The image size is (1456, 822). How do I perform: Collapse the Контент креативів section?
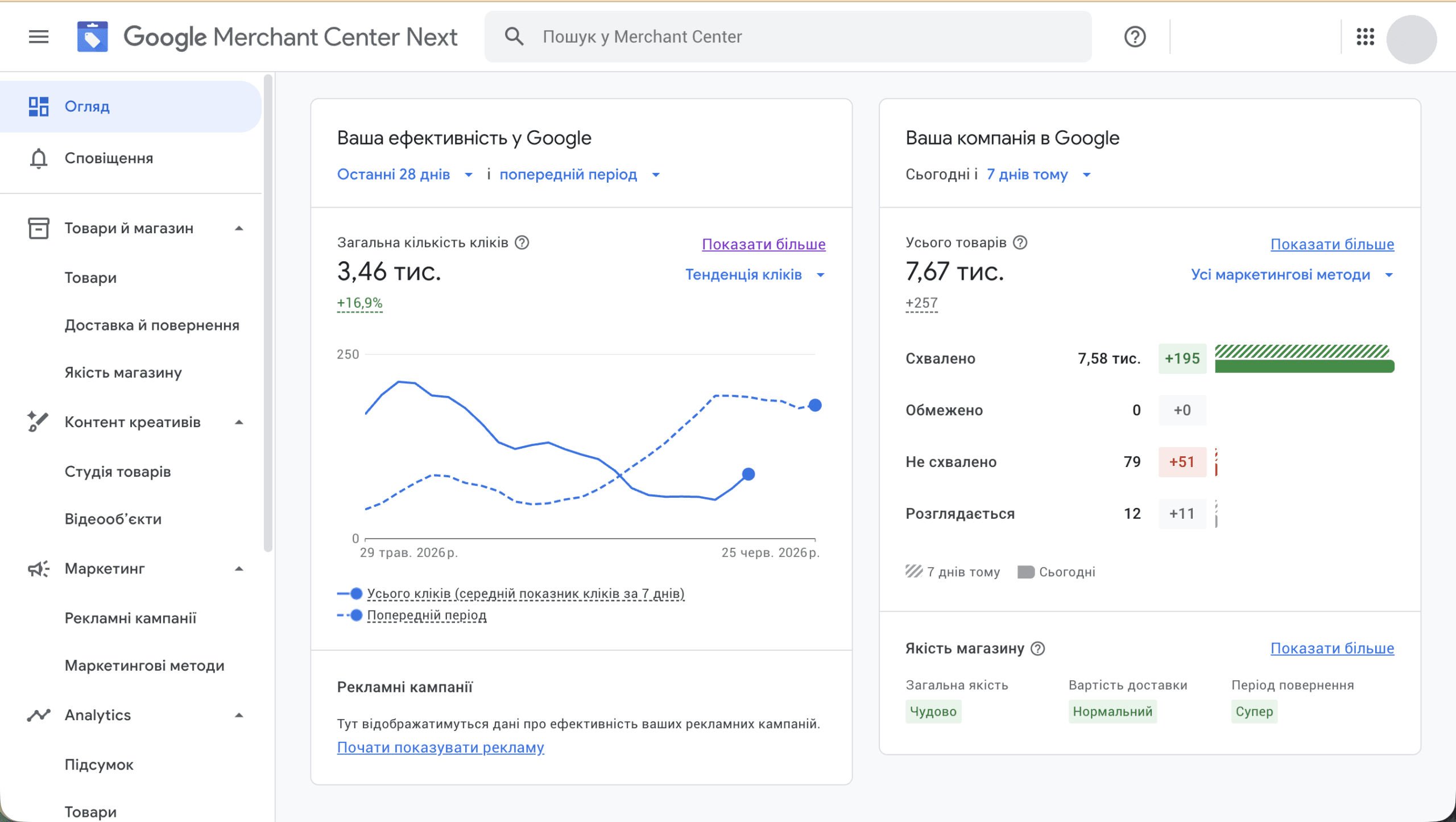[x=239, y=422]
